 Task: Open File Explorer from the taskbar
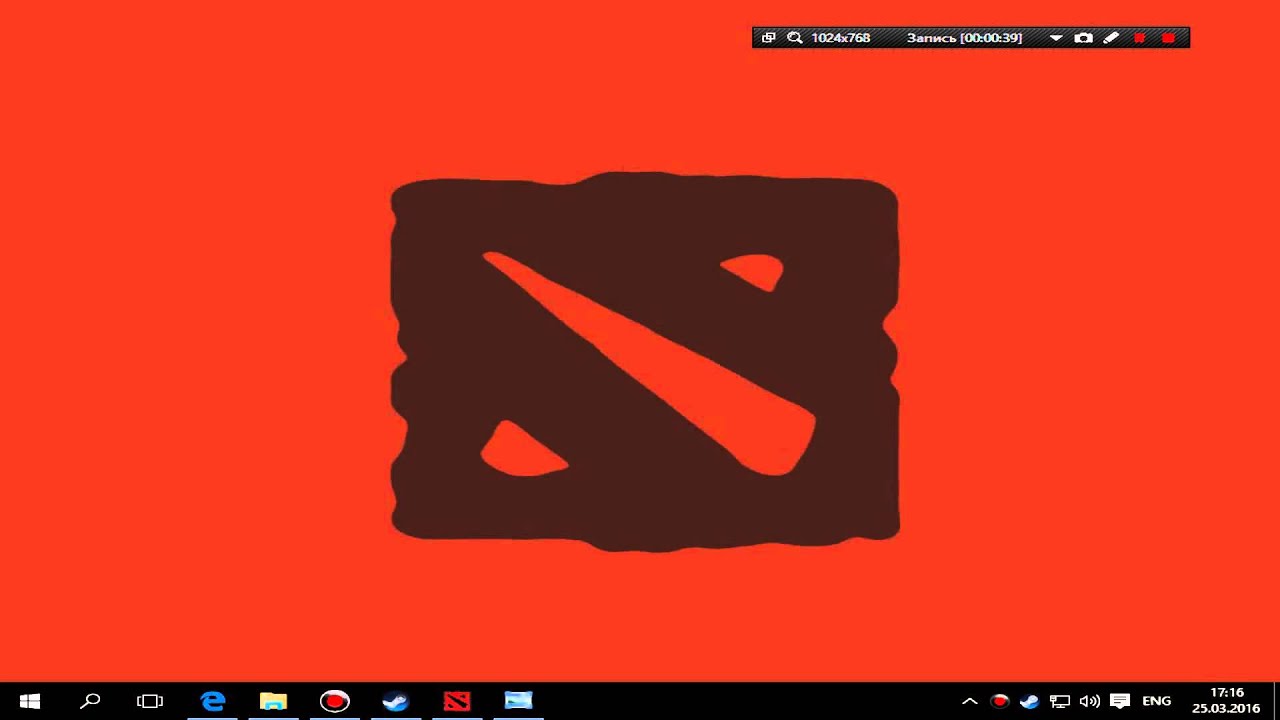[x=273, y=701]
